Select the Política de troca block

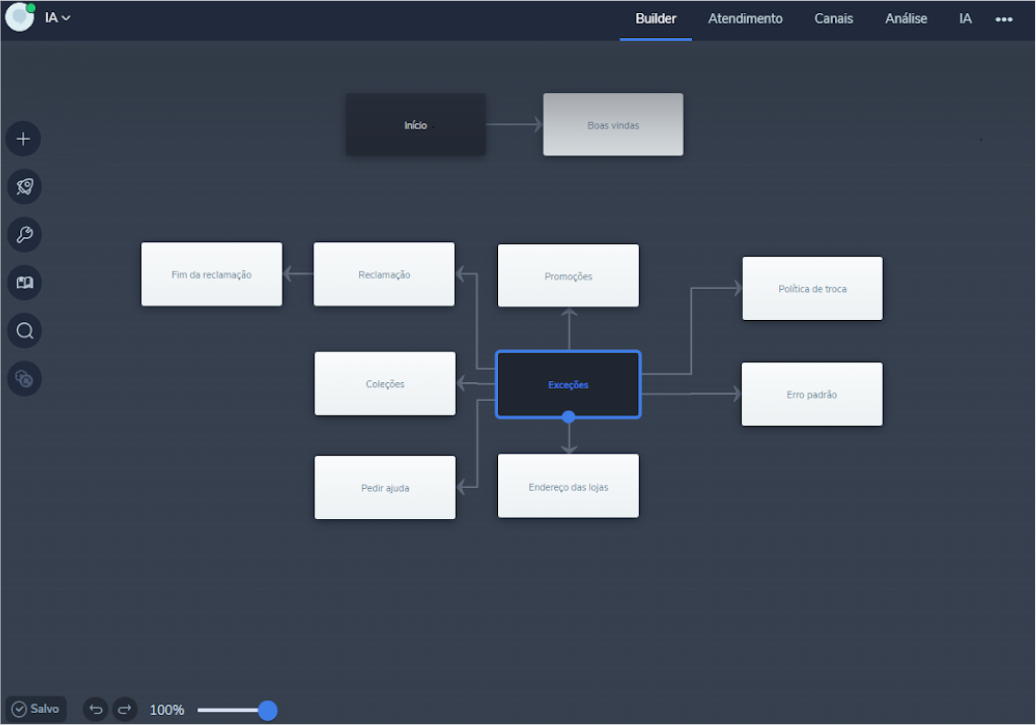[x=812, y=289]
